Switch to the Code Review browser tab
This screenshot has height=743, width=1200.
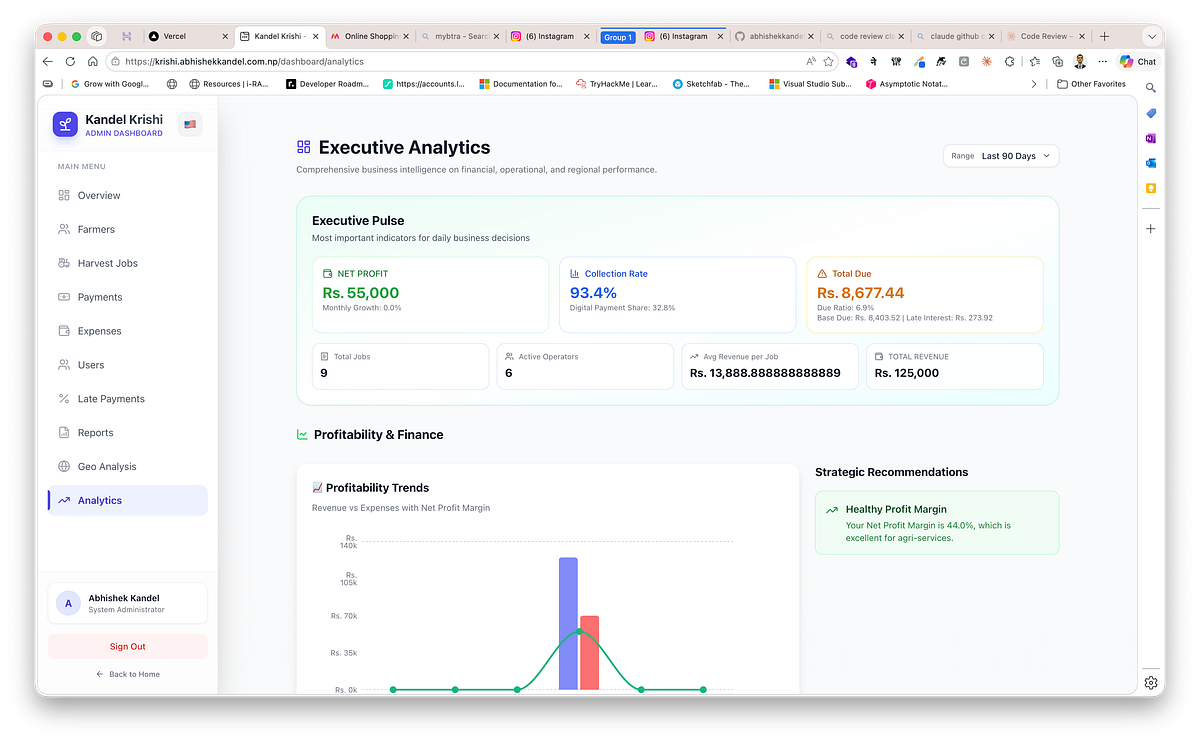[1045, 36]
